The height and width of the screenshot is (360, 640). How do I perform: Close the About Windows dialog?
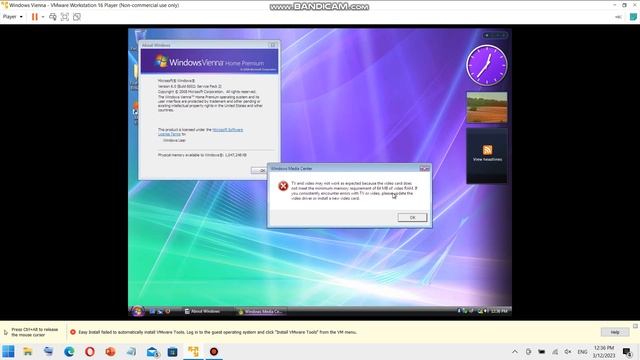coord(273,45)
